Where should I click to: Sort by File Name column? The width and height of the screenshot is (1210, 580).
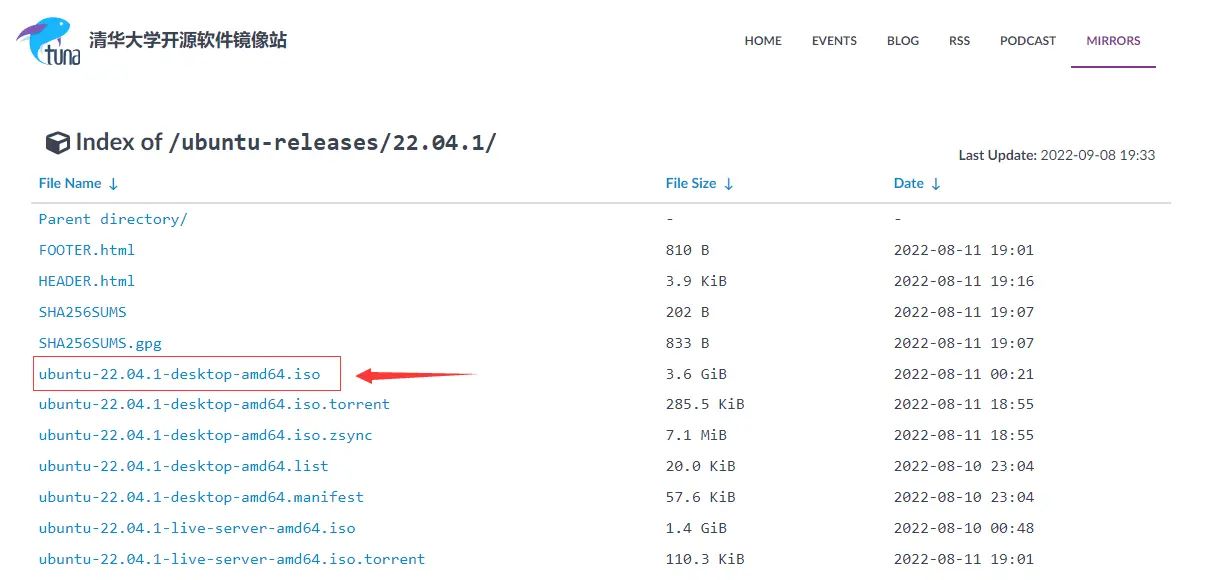(79, 183)
